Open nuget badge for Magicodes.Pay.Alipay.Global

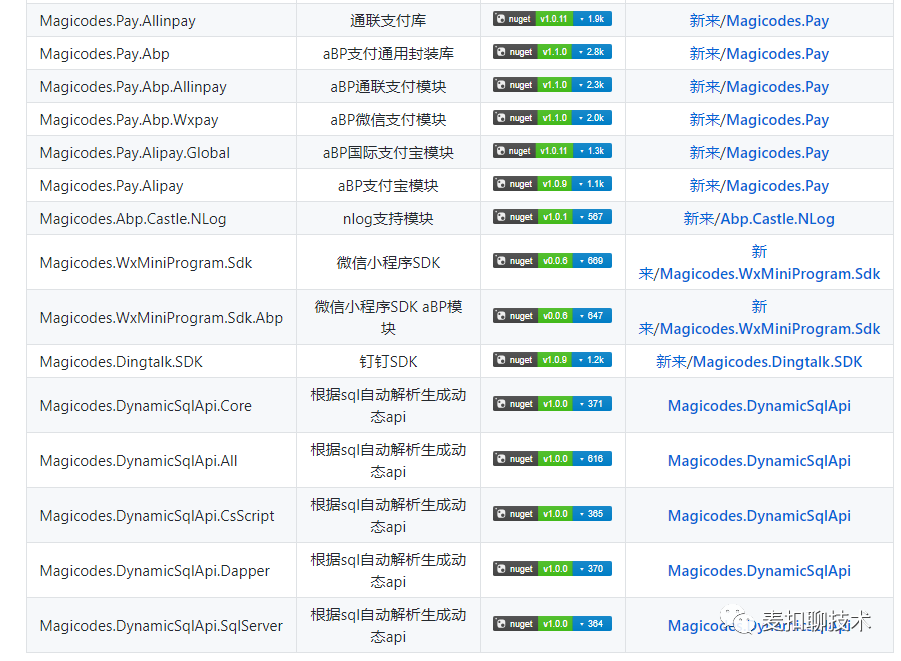pos(552,151)
